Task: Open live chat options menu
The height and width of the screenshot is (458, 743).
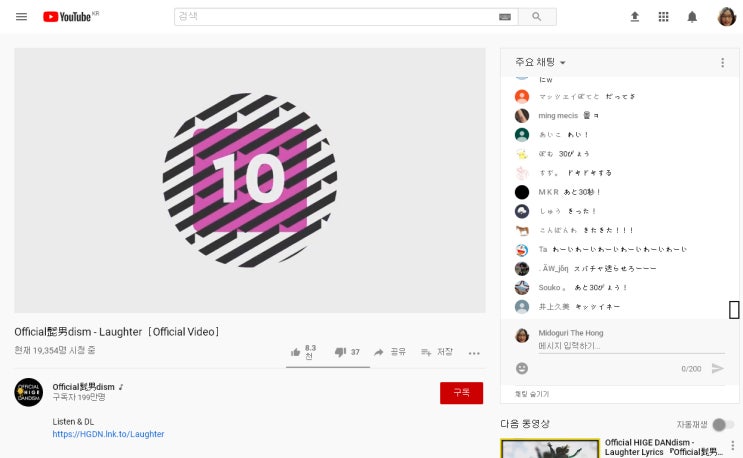Action: pyautogui.click(x=722, y=63)
